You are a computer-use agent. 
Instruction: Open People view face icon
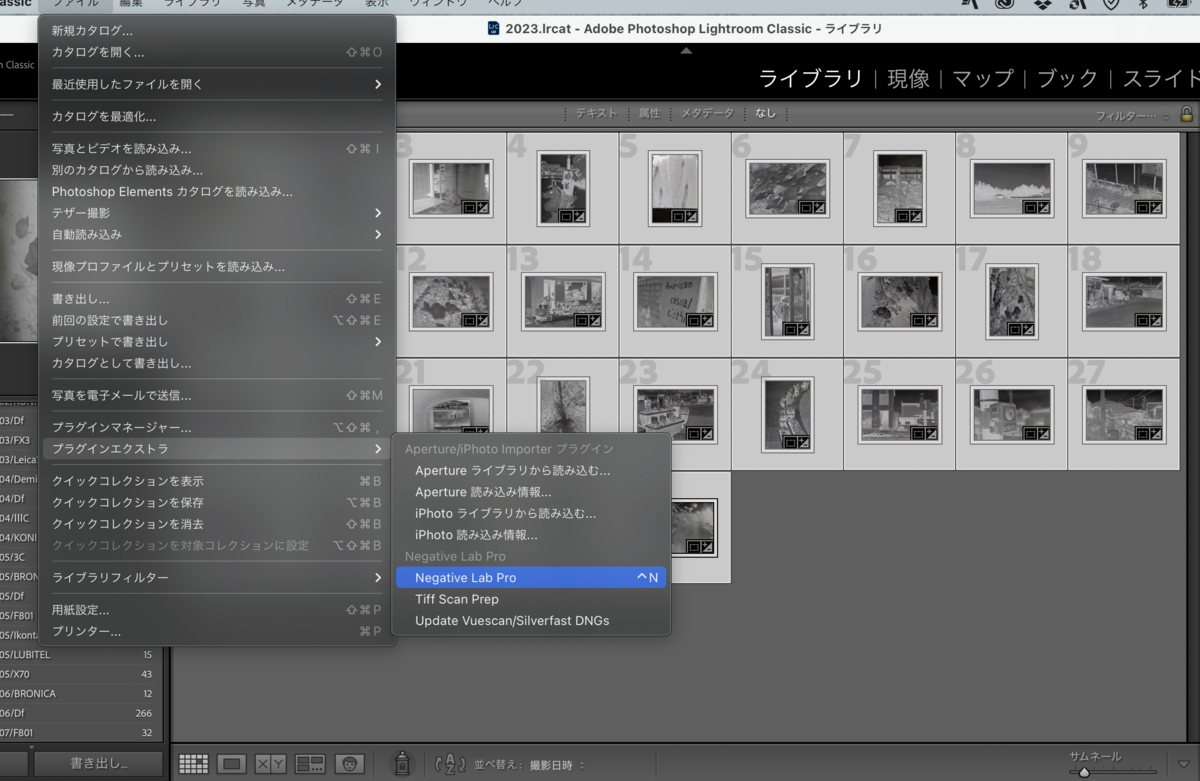(350, 764)
